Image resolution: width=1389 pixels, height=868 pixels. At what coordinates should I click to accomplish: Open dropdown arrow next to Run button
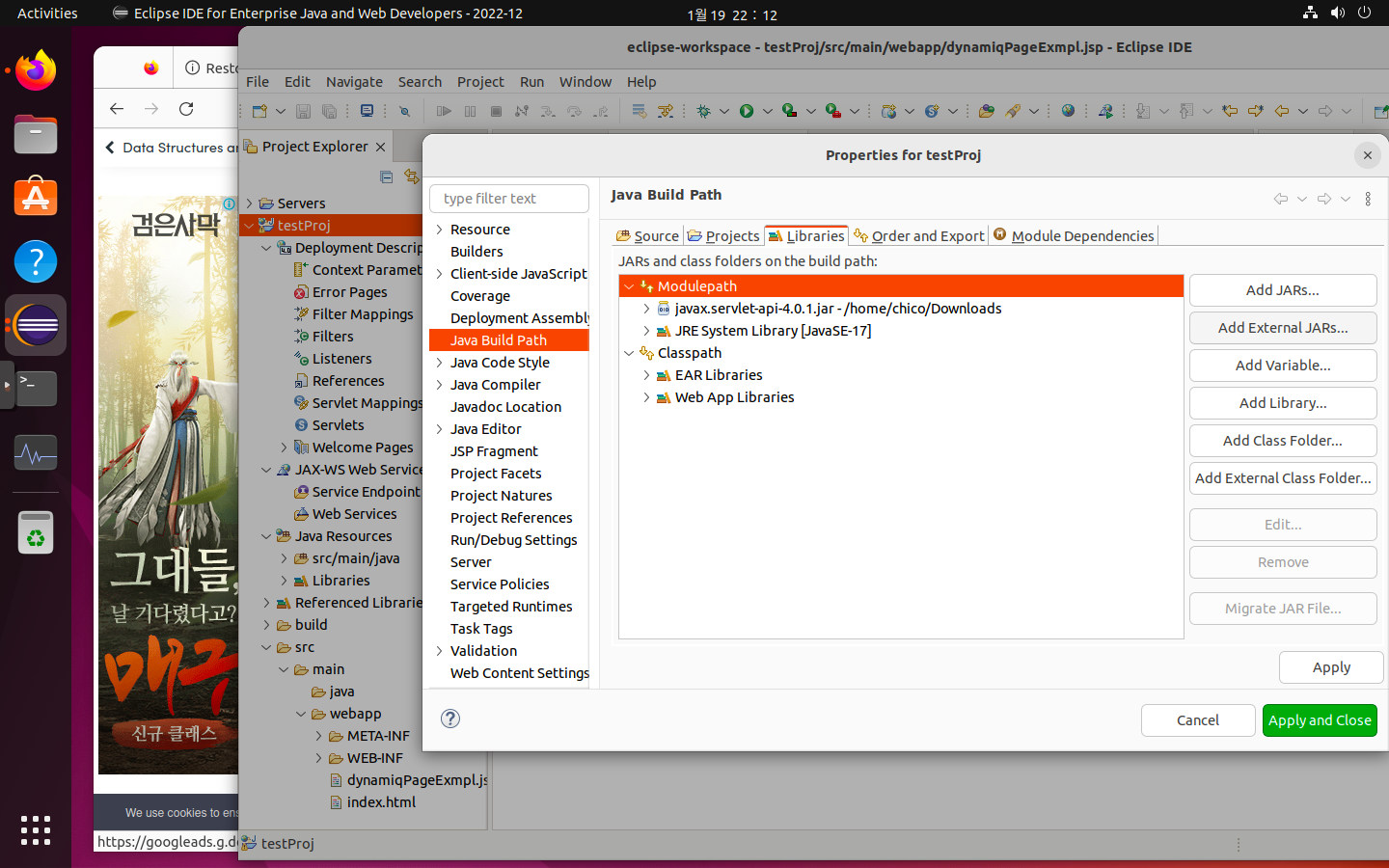click(x=767, y=111)
